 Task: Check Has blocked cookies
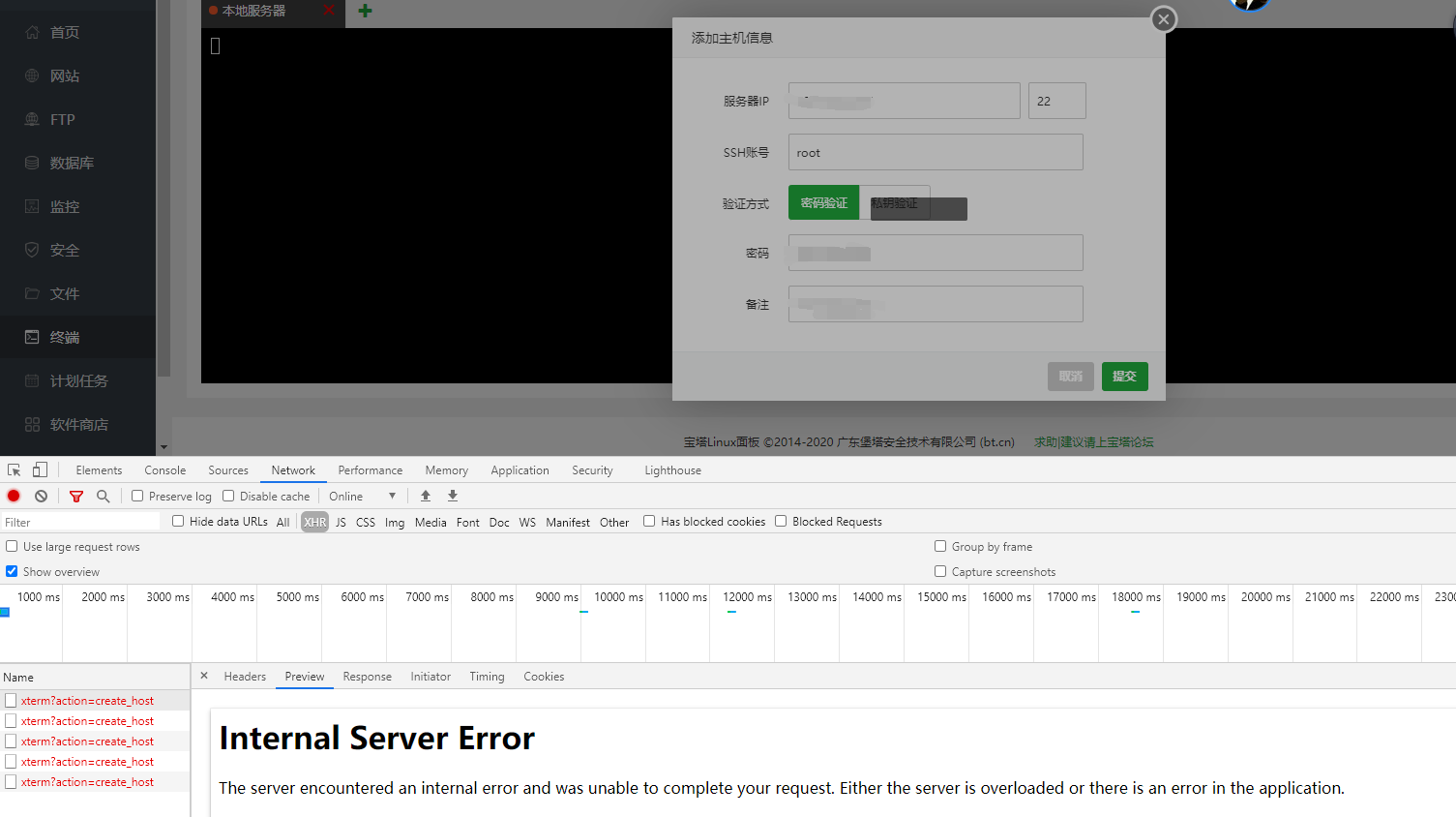coord(649,521)
